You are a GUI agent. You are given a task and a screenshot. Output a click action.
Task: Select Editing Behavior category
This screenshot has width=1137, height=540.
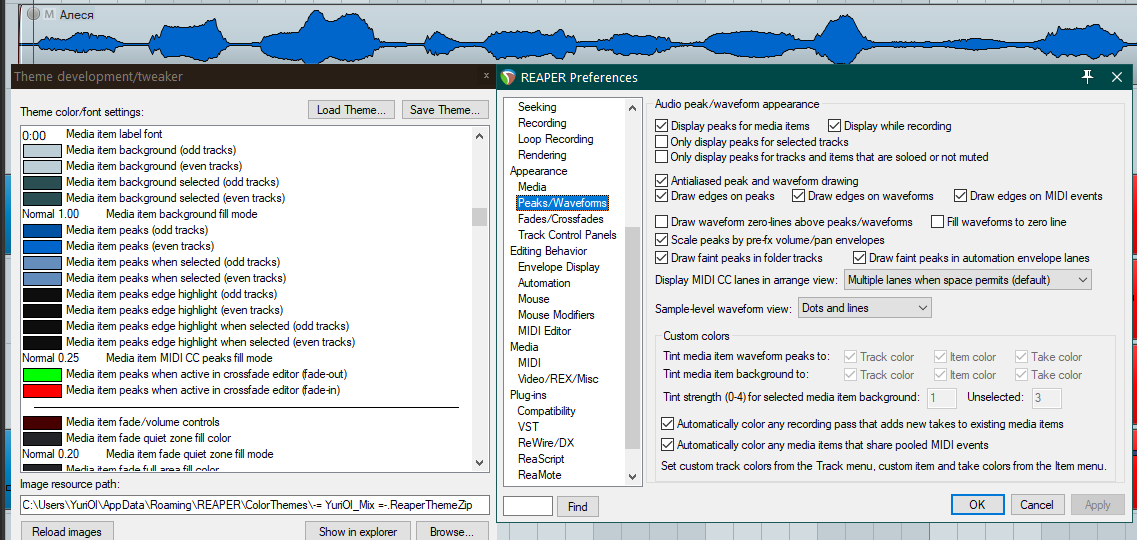point(548,251)
